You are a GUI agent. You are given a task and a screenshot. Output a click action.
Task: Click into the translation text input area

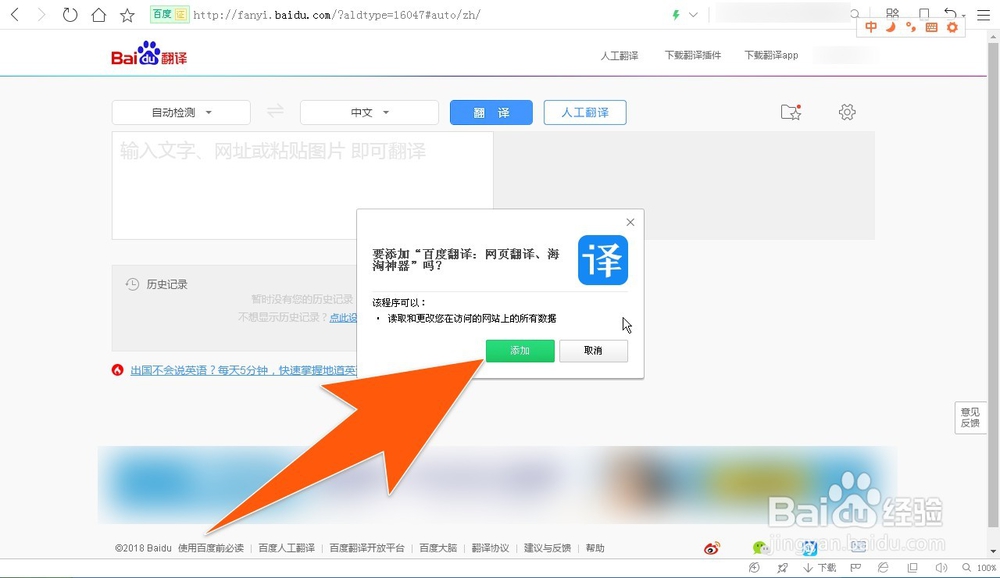302,185
